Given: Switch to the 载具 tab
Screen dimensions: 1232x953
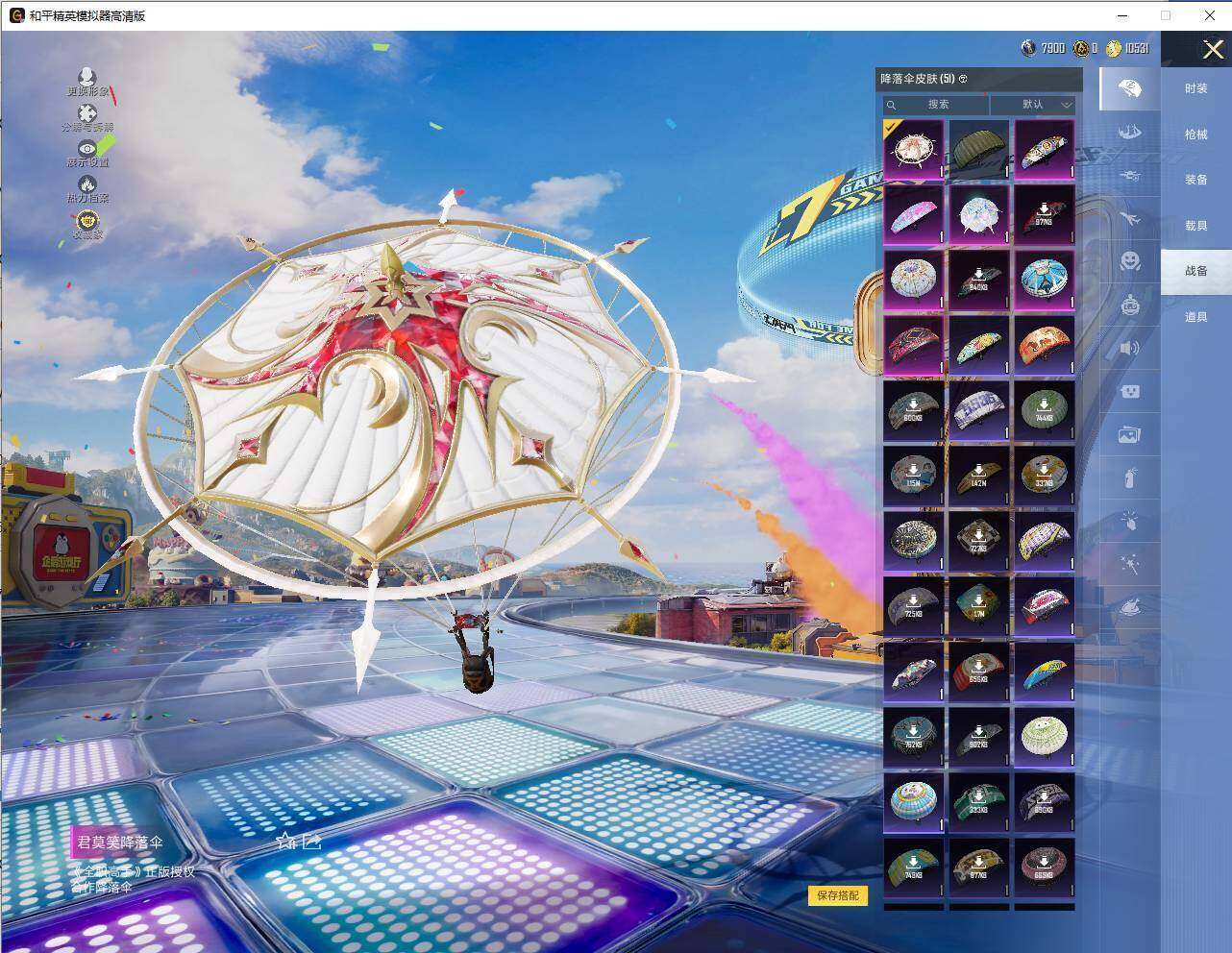Looking at the screenshot, I should (x=1196, y=226).
